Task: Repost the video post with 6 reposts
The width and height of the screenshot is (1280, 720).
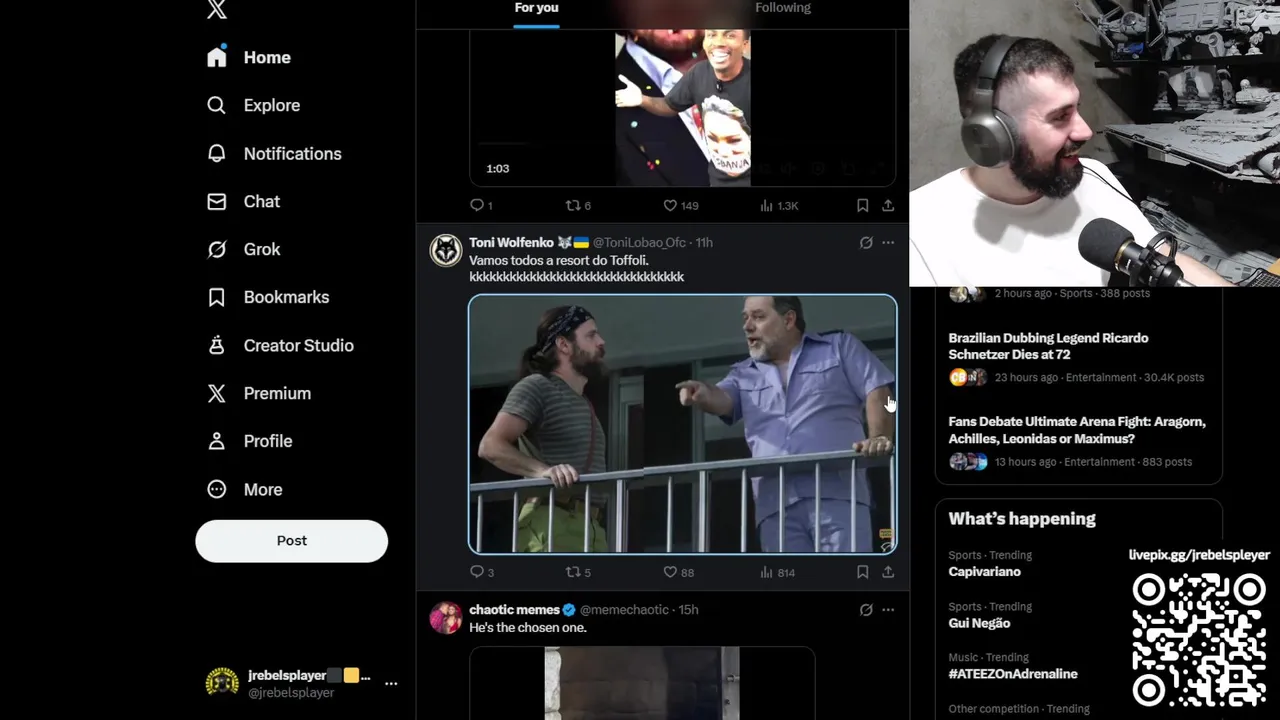Action: pyautogui.click(x=578, y=205)
